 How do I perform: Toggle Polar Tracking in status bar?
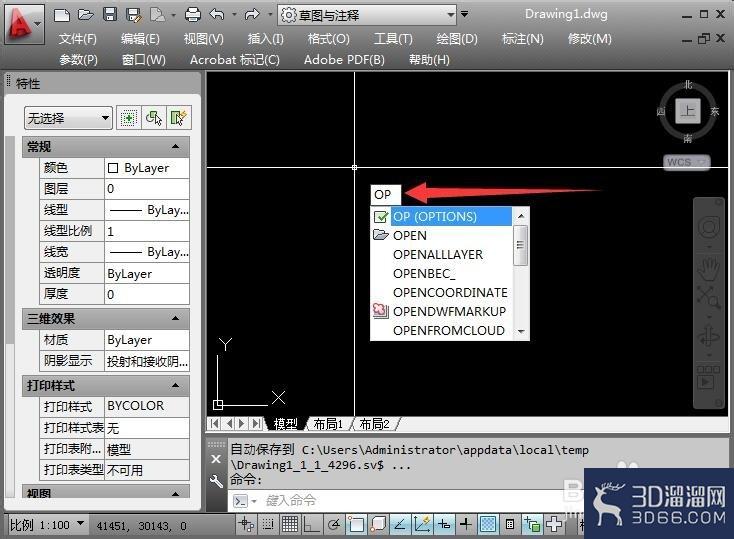tap(334, 524)
